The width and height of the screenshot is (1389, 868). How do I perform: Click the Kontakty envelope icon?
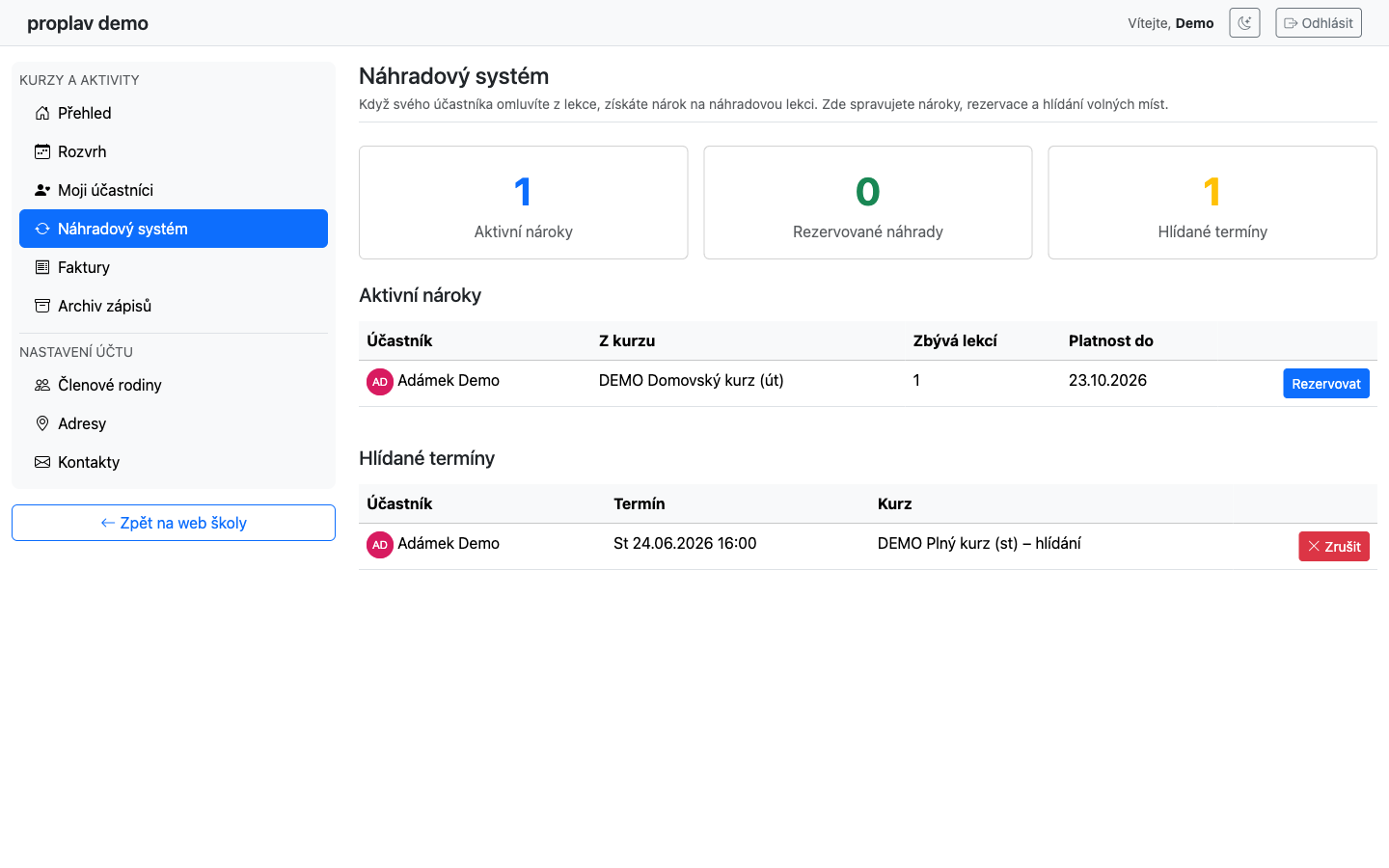tap(42, 462)
